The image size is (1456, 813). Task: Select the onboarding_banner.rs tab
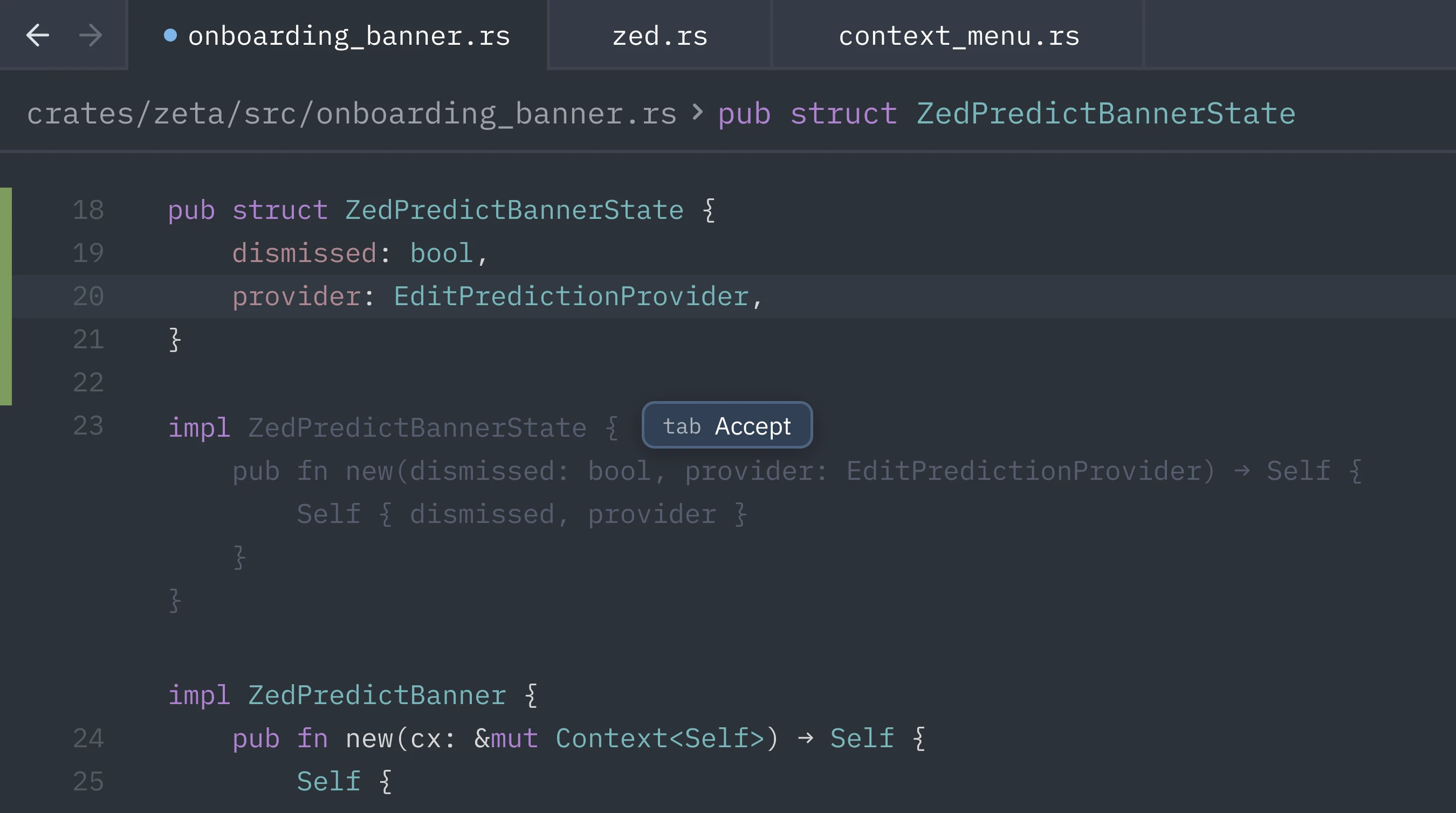349,35
